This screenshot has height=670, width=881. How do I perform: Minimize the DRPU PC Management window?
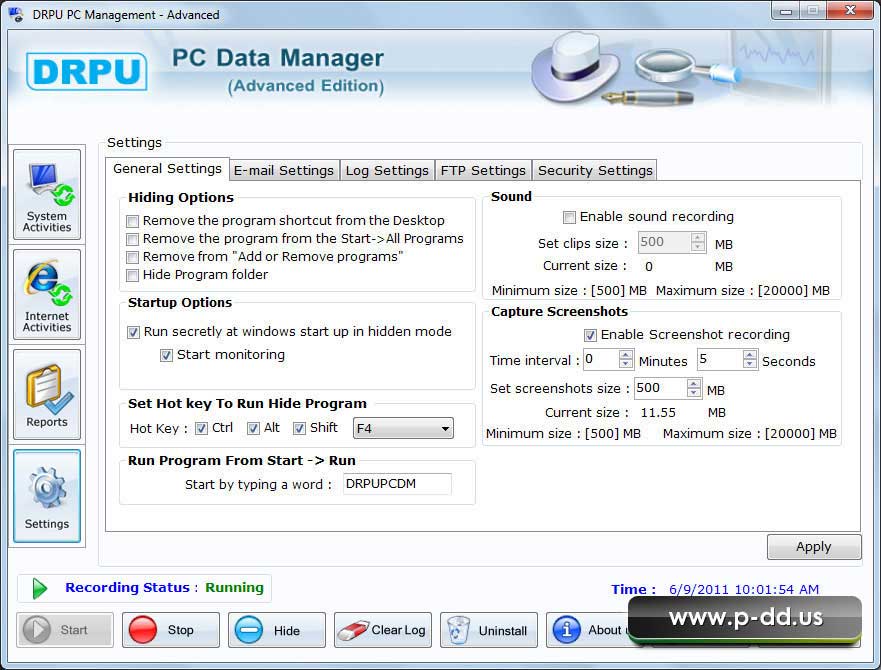point(785,11)
